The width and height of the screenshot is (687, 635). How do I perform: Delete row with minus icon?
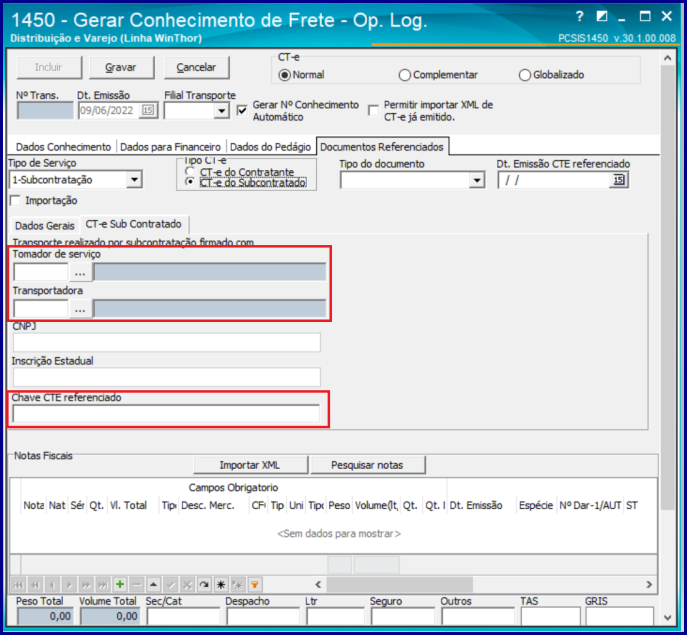pyautogui.click(x=137, y=584)
